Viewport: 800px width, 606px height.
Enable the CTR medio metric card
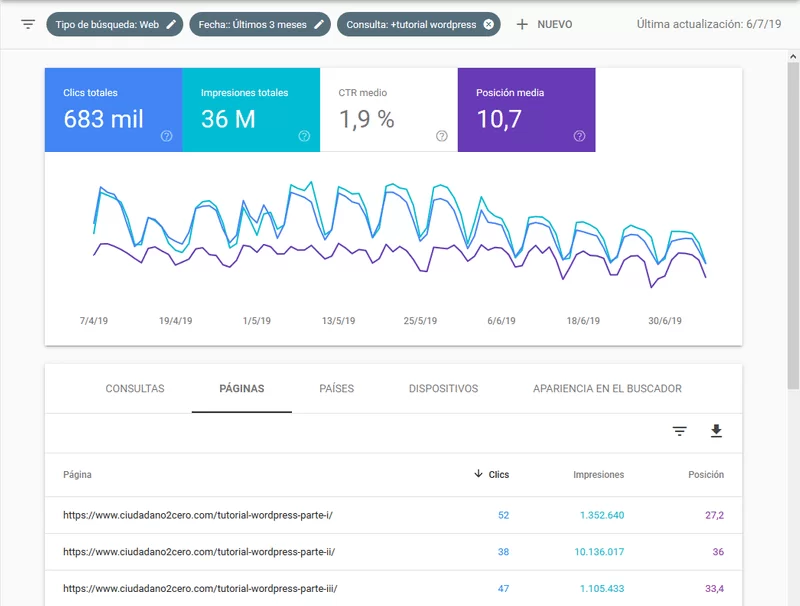[389, 110]
